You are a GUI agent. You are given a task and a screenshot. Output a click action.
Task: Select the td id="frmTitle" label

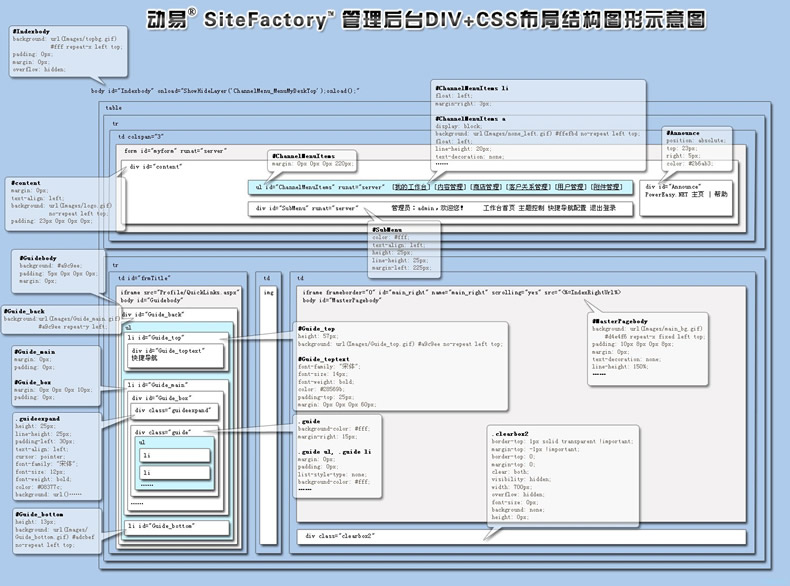tap(144, 278)
